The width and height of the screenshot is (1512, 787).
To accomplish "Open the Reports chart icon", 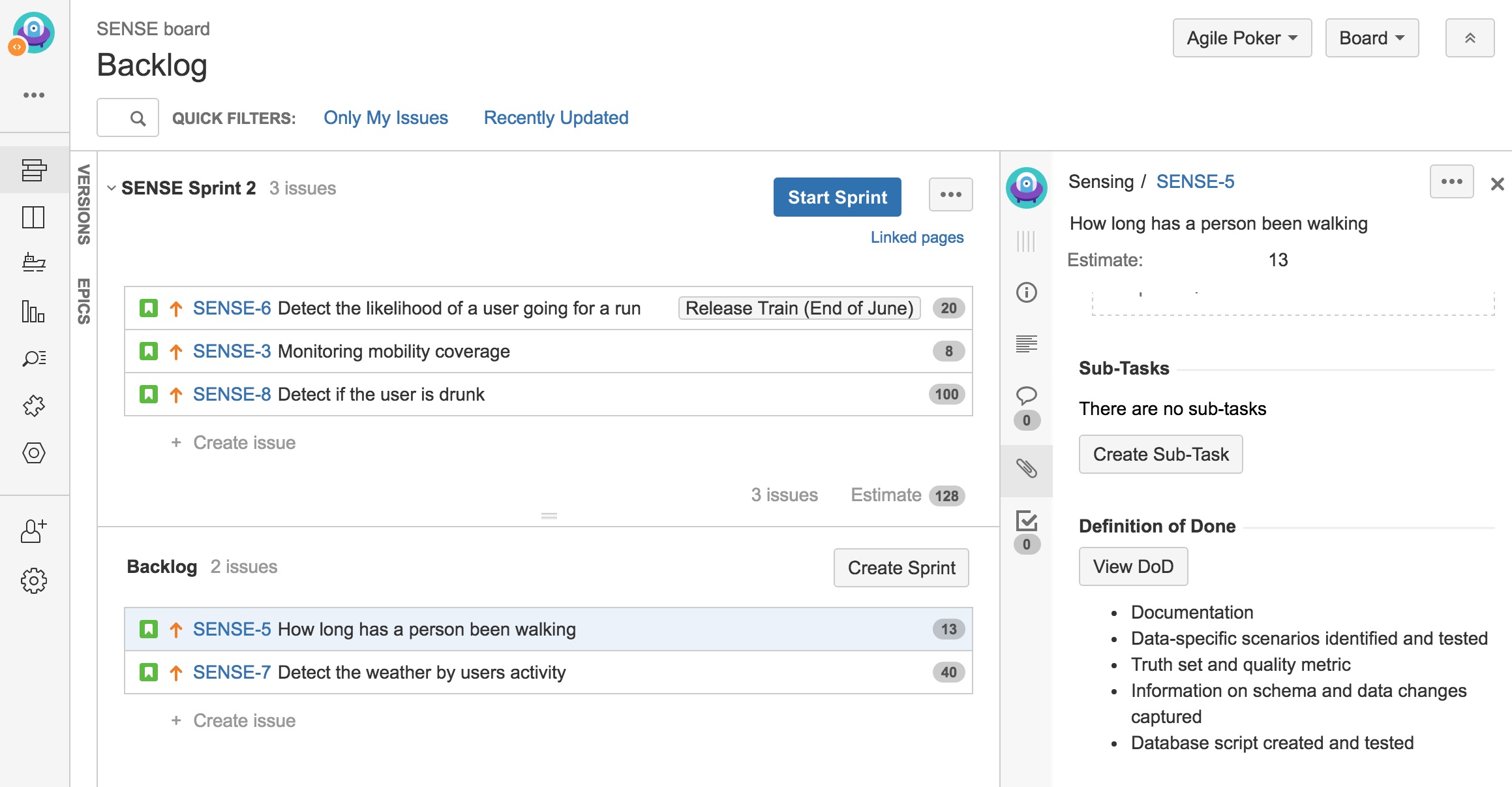I will pos(34,311).
